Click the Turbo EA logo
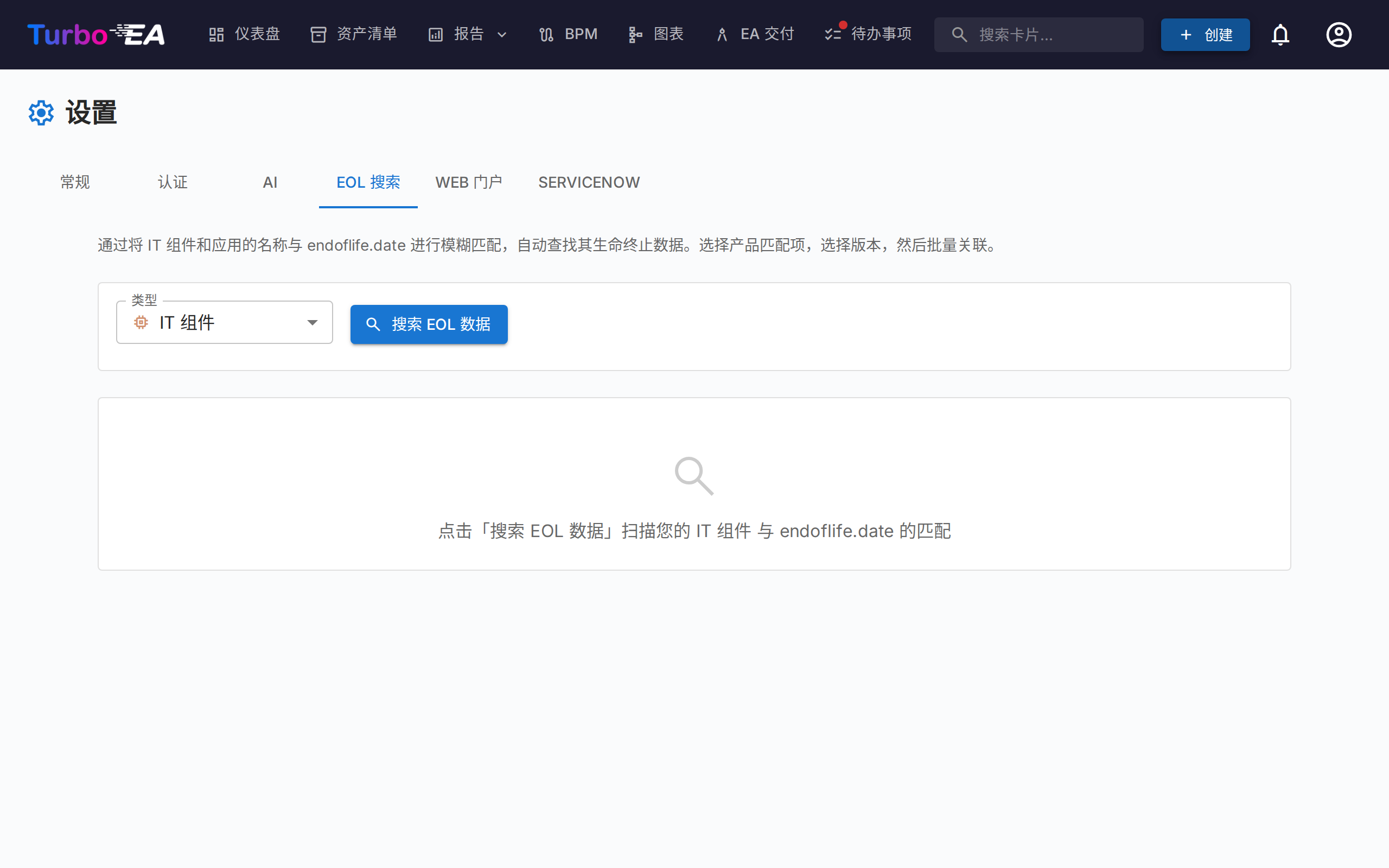1389x868 pixels. pos(95,34)
